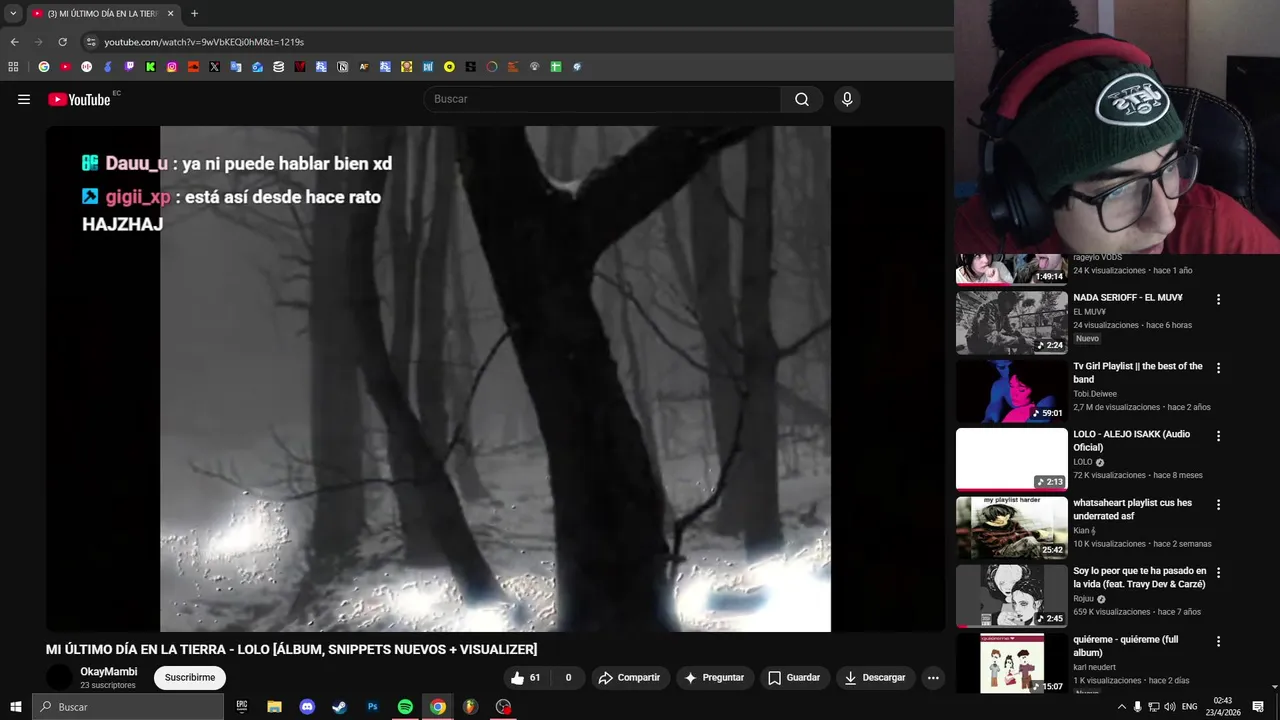
Task: Open the notification center icon
Action: [x=1258, y=707]
